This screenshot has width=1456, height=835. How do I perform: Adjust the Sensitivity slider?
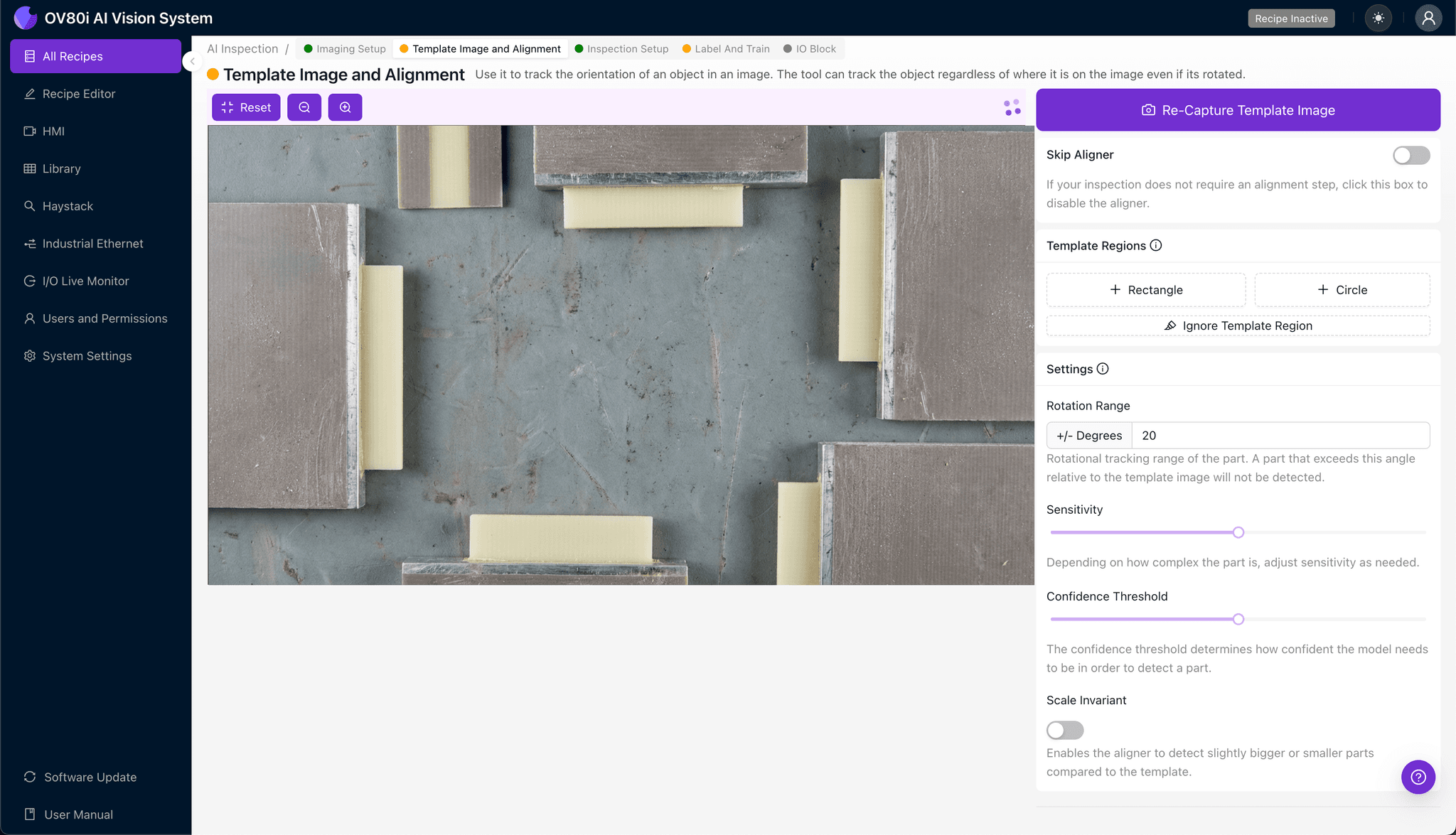(x=1238, y=532)
